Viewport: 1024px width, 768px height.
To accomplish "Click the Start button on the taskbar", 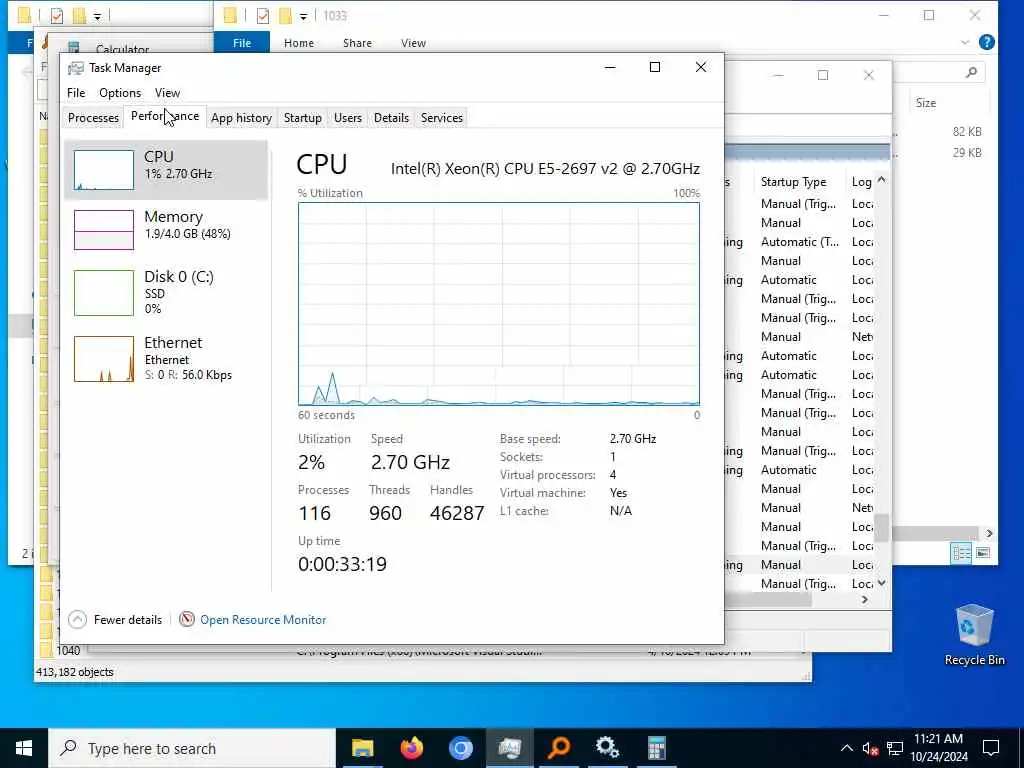I will [24, 748].
